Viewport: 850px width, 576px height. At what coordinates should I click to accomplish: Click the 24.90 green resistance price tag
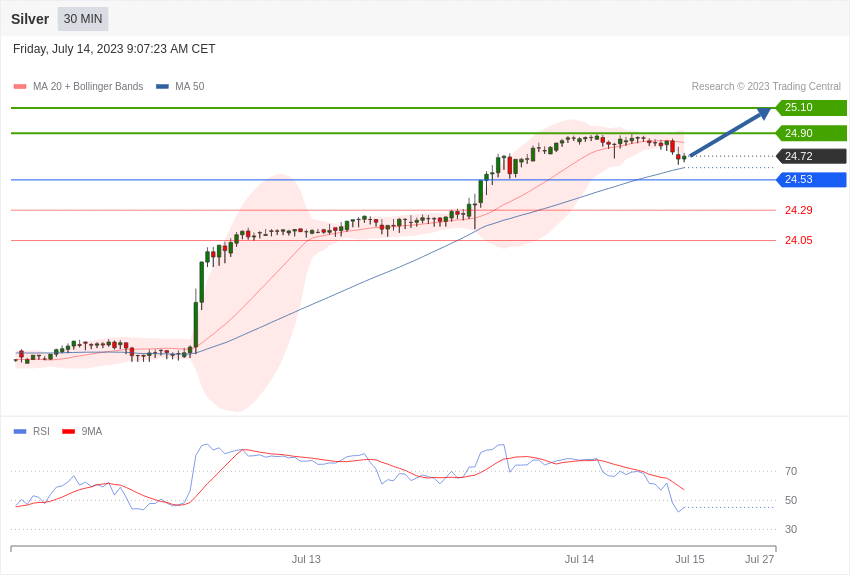click(x=811, y=133)
